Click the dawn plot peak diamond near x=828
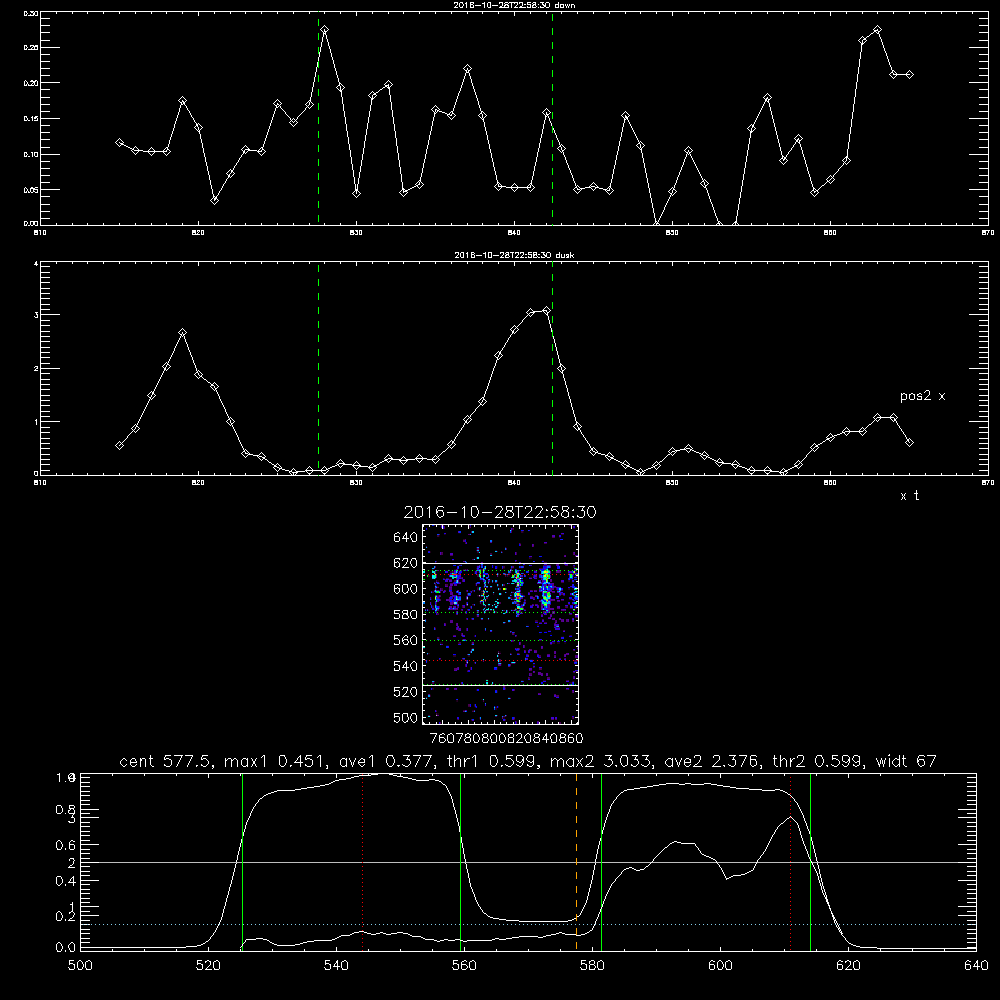 [325, 30]
